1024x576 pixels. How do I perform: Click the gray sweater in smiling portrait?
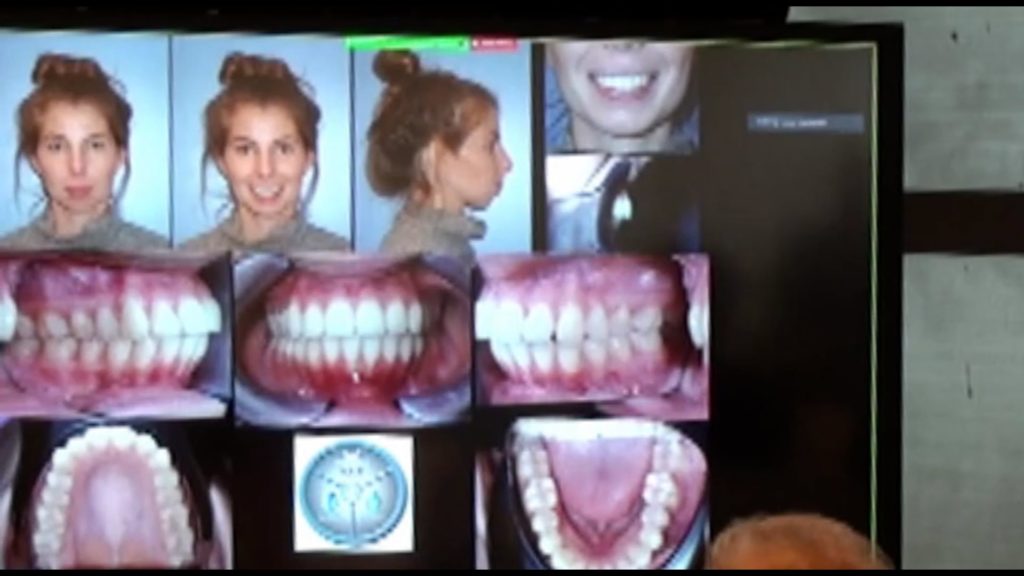pos(262,240)
